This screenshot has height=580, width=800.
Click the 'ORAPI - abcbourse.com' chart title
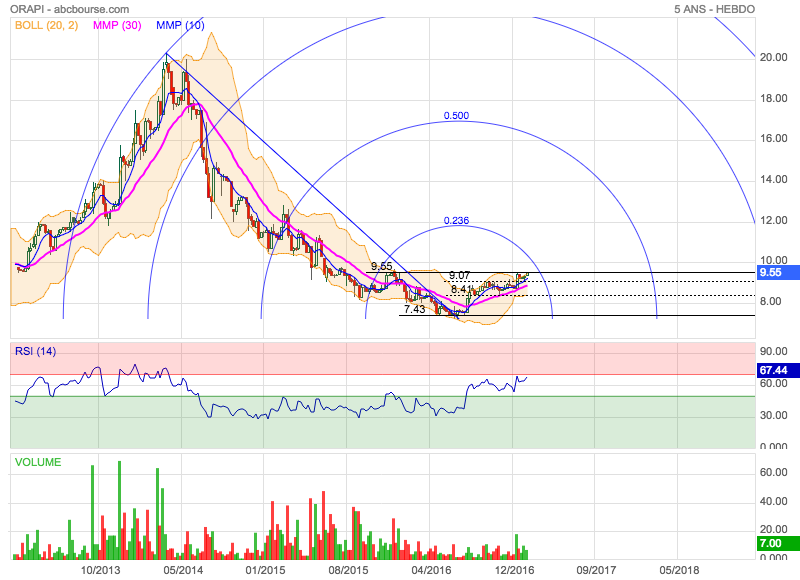coord(69,9)
